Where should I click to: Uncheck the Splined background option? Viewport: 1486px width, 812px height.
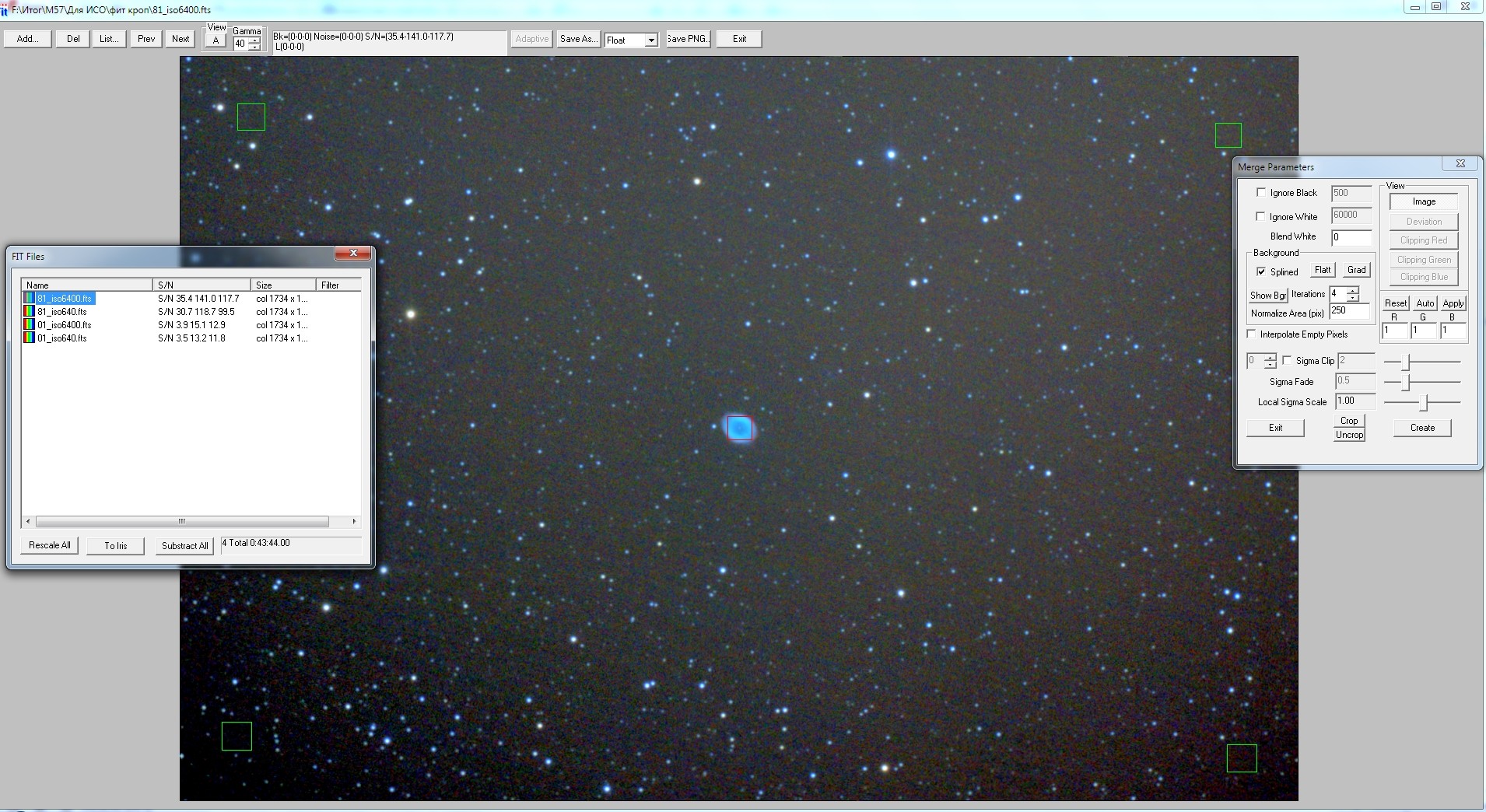point(1261,271)
